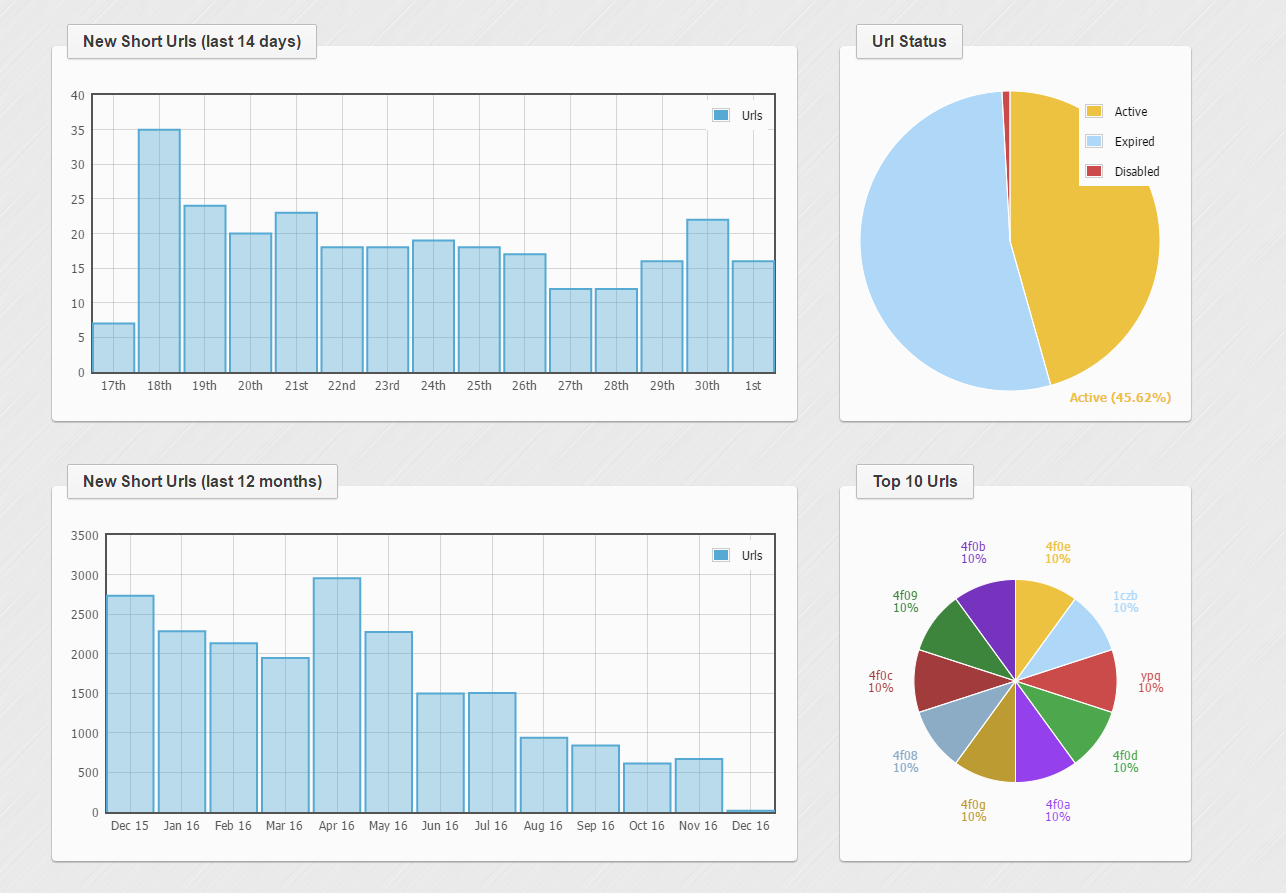The height and width of the screenshot is (893, 1286).
Task: Select the Dec 15 monthly bar
Action: 130,704
